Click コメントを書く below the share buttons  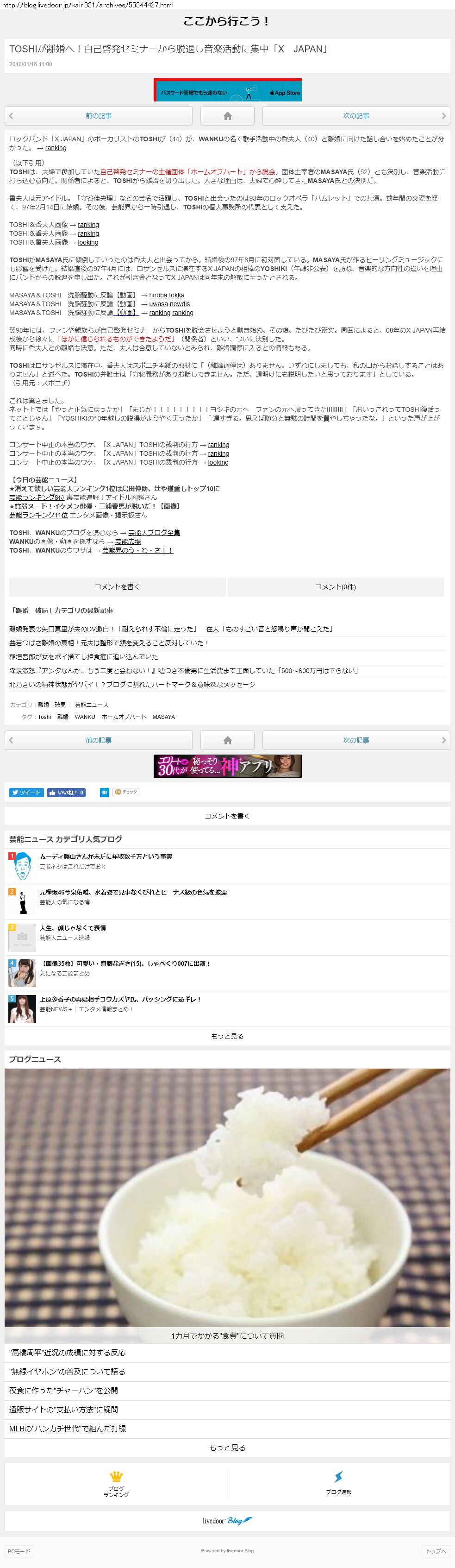coord(228,816)
